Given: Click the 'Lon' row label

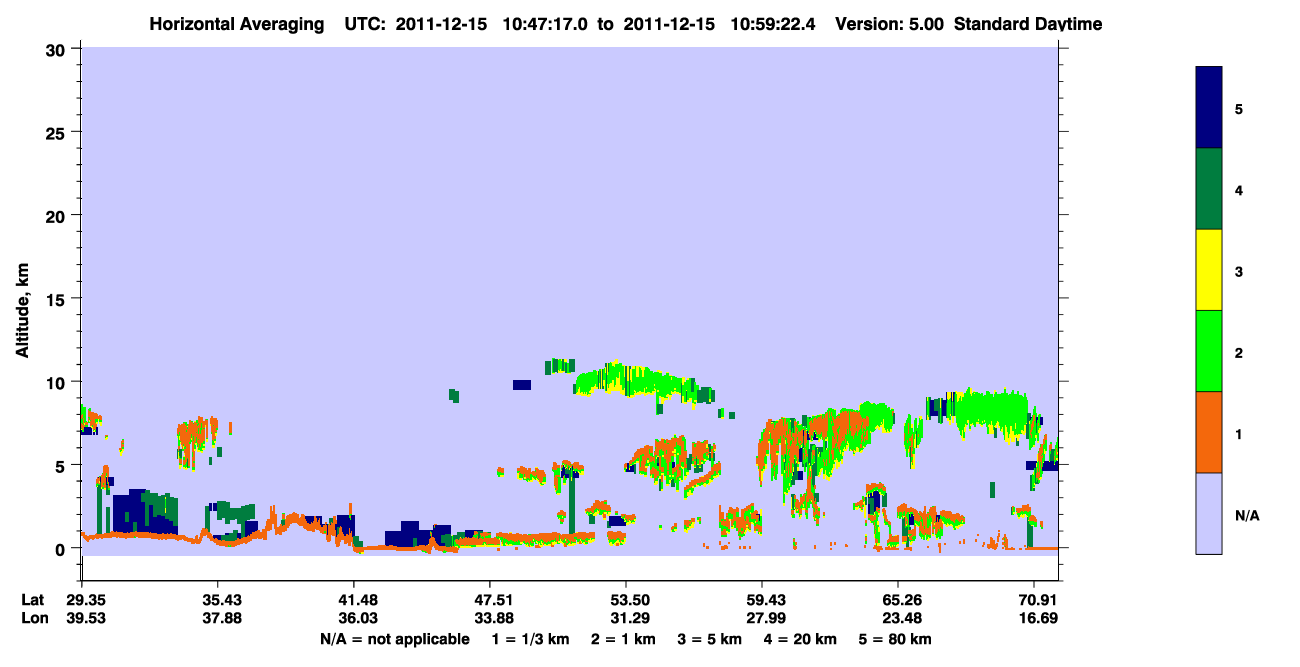Looking at the screenshot, I should (x=33, y=619).
